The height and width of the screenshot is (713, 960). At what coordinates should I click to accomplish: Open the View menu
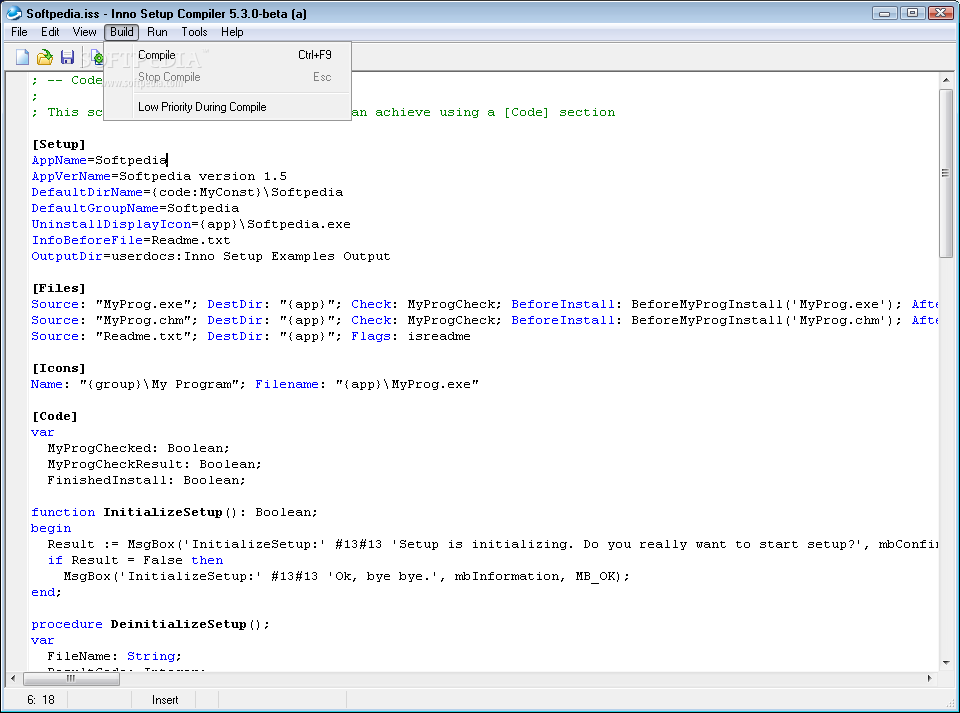[84, 32]
